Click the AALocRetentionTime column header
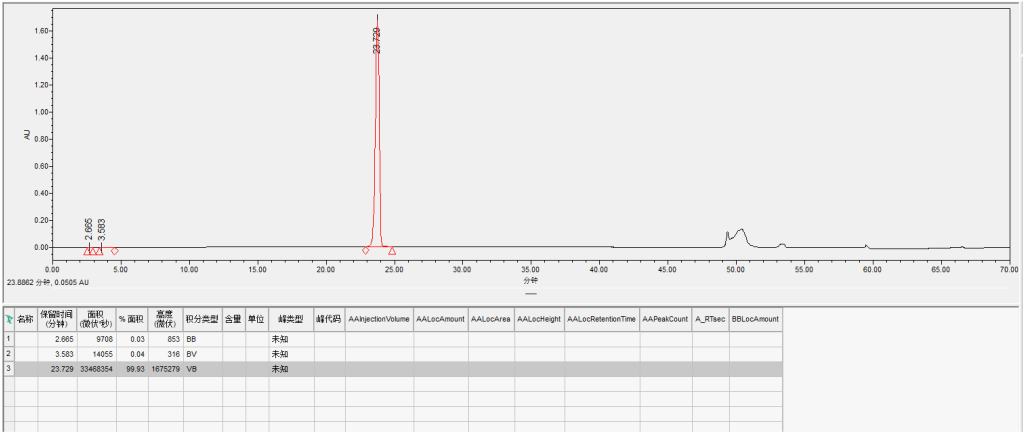The width and height of the screenshot is (1024, 433). pos(601,319)
